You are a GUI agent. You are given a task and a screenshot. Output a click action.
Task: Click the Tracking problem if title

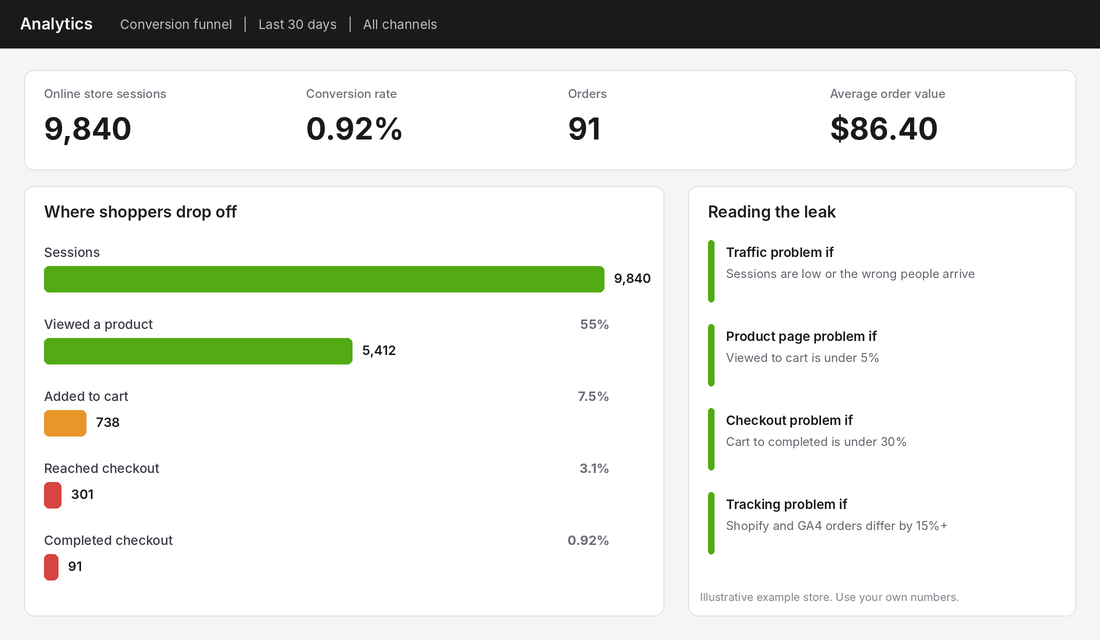pos(786,505)
